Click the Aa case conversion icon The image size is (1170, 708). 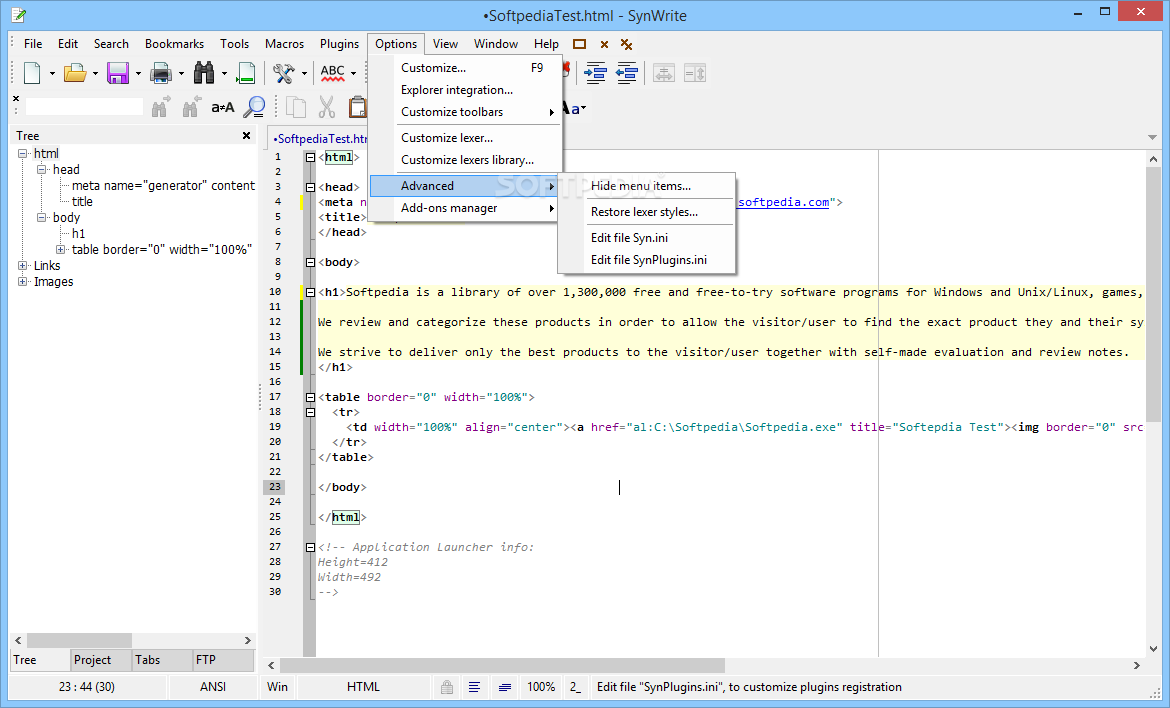pos(573,109)
